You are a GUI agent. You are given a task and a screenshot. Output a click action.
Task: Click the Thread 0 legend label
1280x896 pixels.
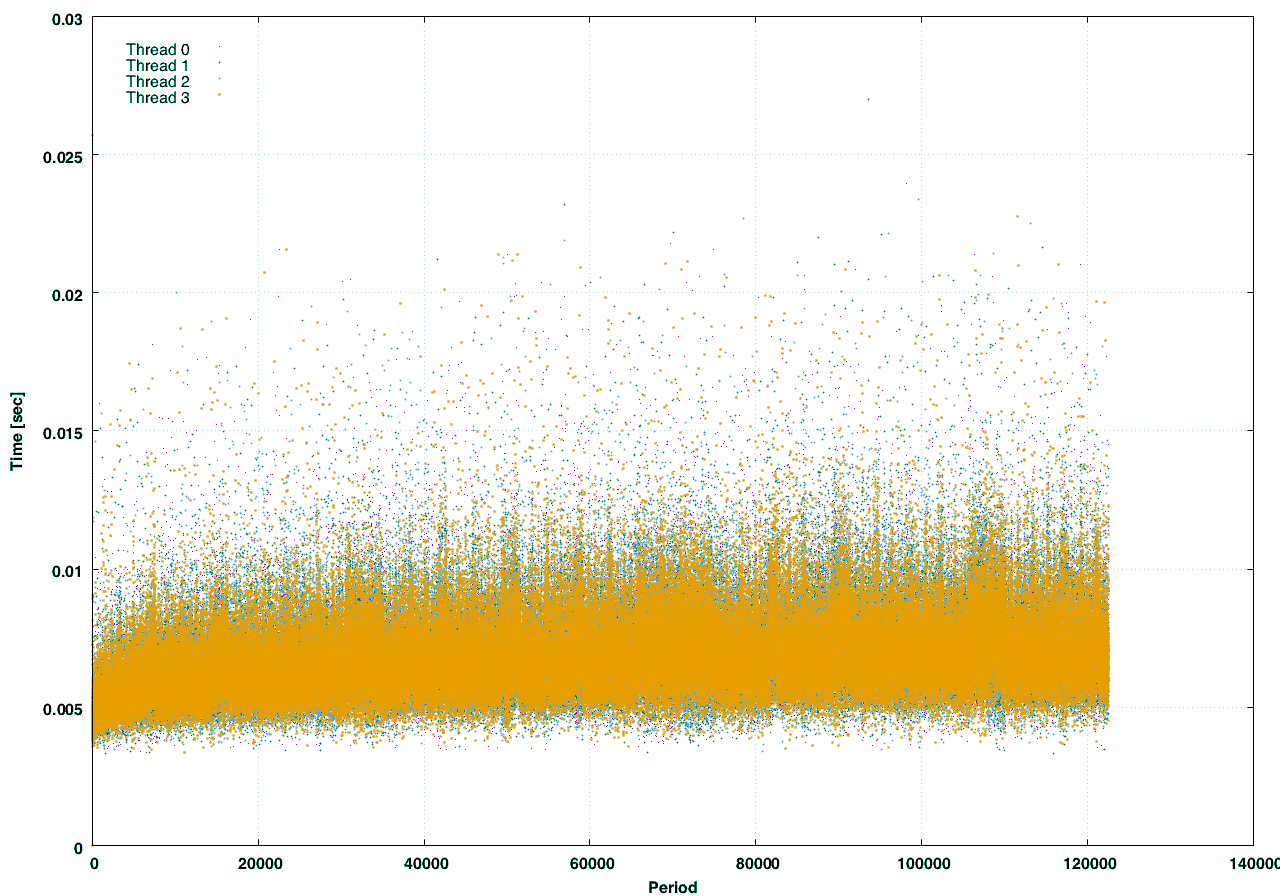pos(158,49)
